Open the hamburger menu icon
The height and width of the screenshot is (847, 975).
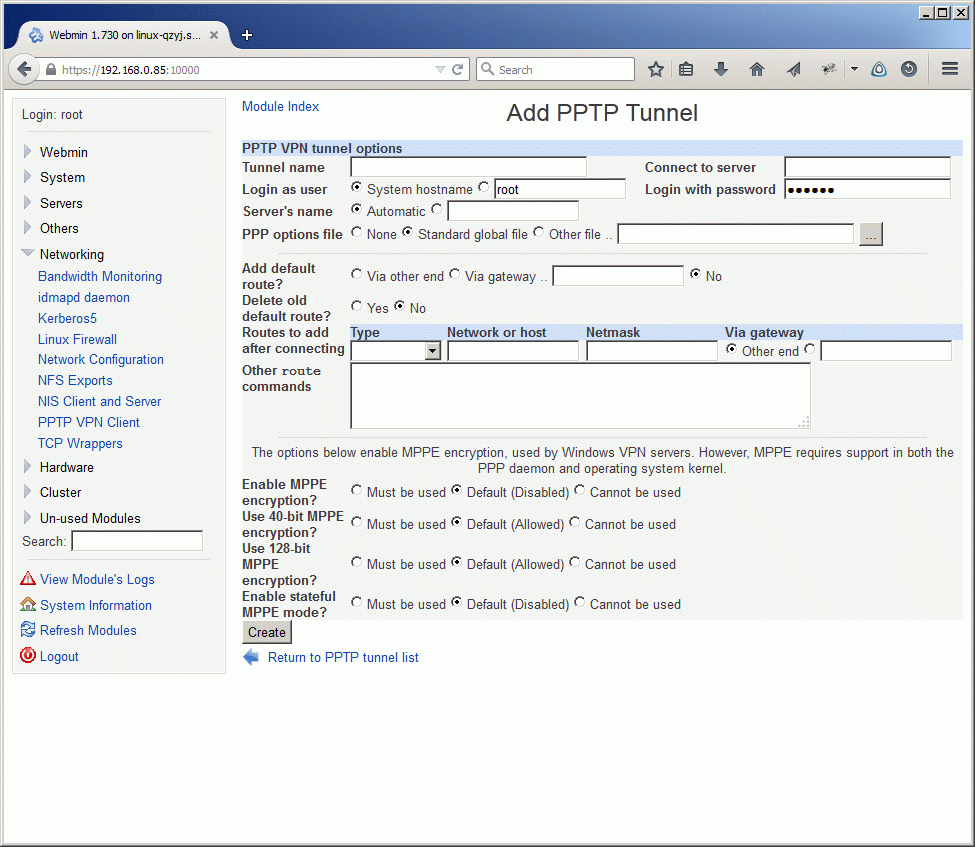(950, 69)
